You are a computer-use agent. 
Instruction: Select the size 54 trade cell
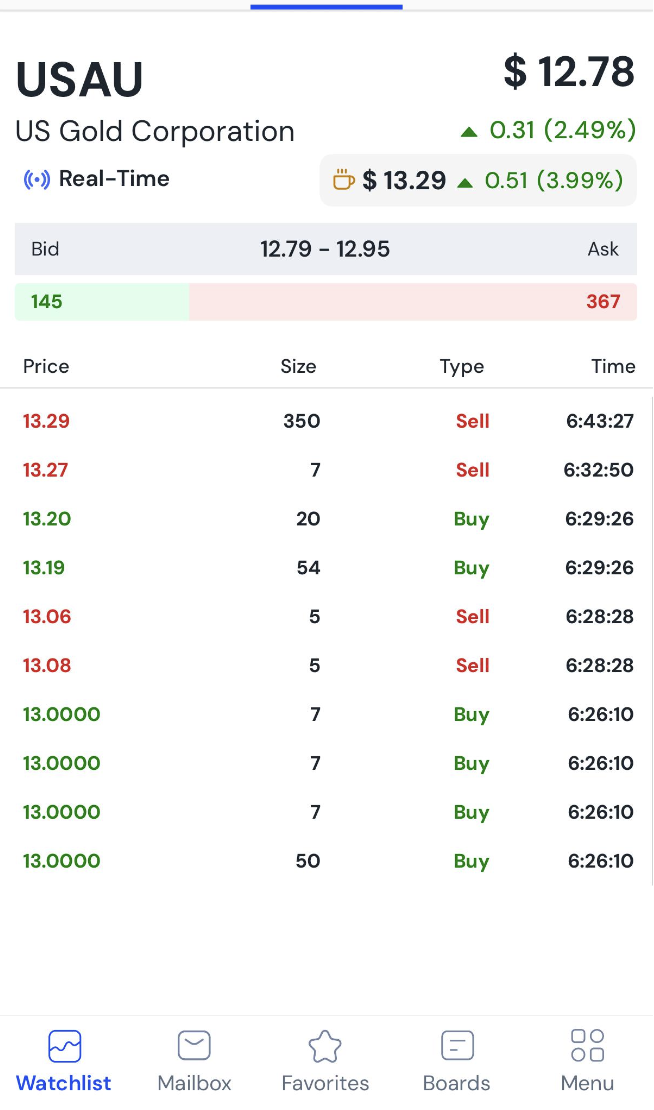(308, 568)
